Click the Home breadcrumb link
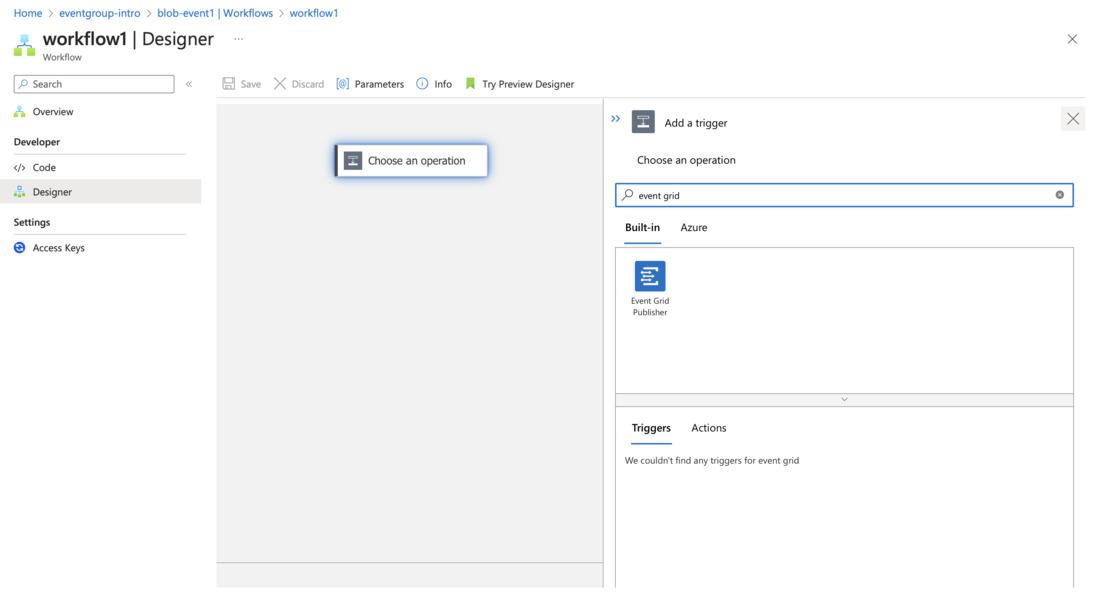 [28, 13]
